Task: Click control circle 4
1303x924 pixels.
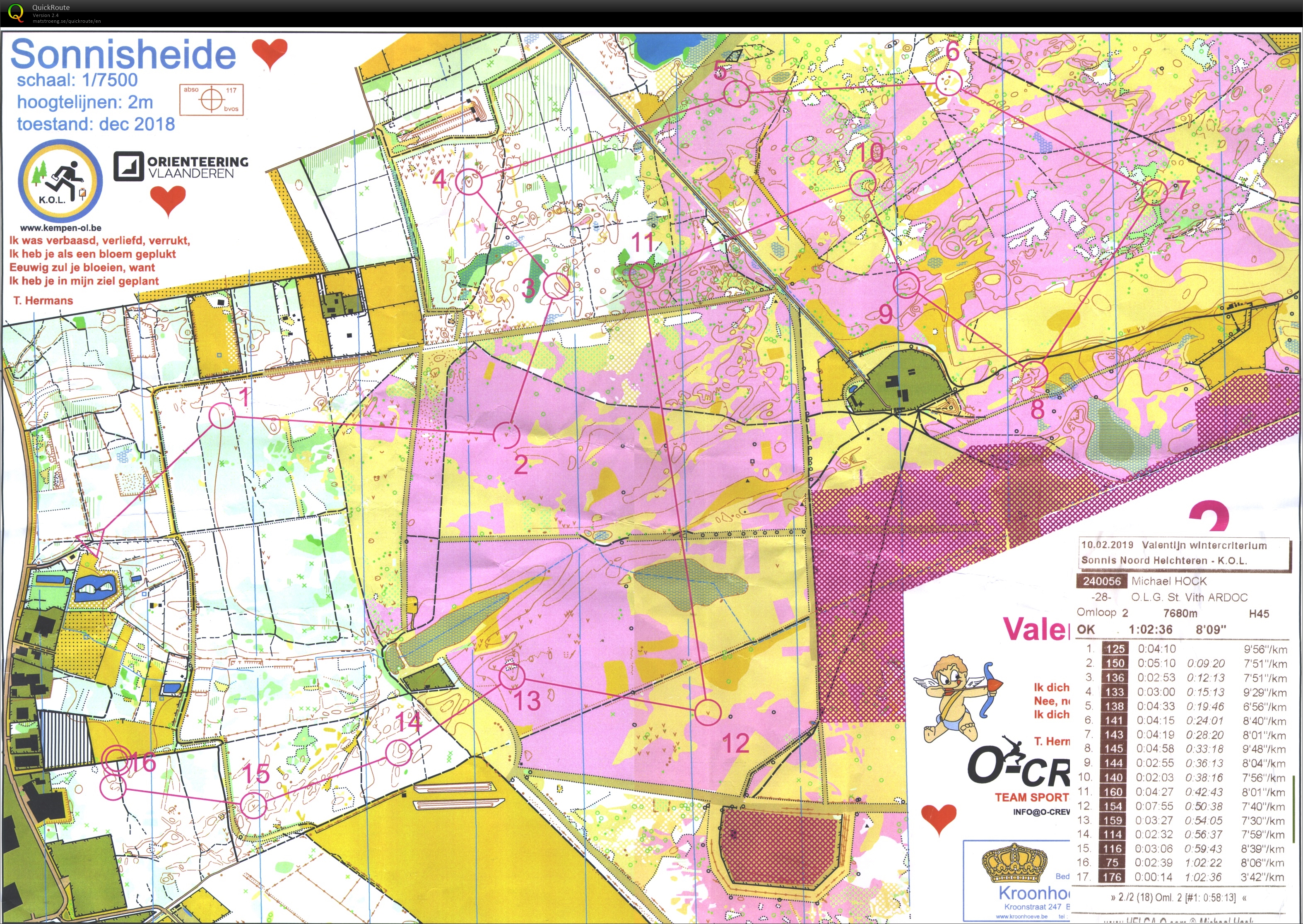Action: pyautogui.click(x=469, y=182)
